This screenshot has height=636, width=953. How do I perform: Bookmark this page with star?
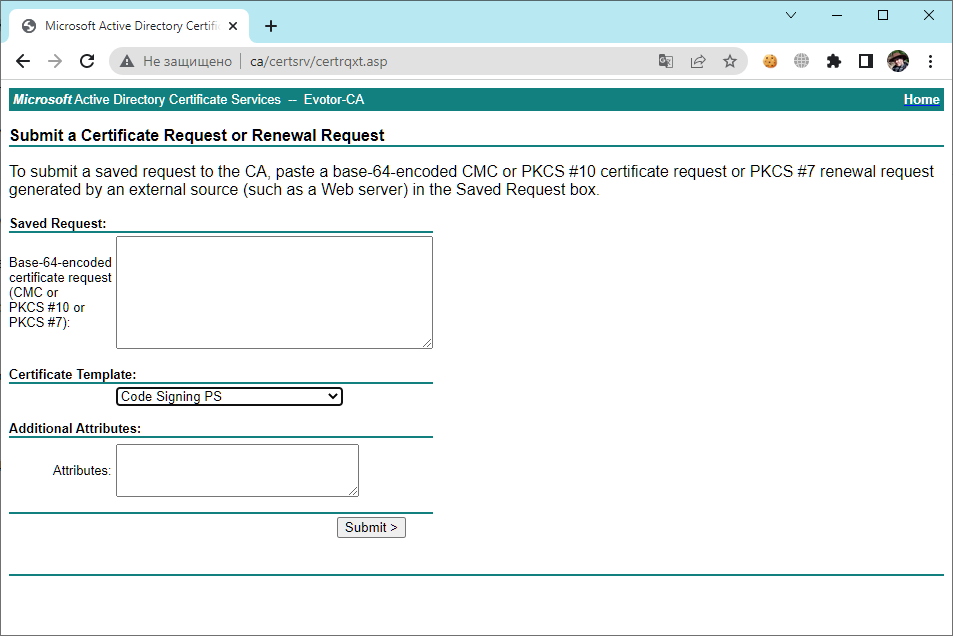point(730,61)
